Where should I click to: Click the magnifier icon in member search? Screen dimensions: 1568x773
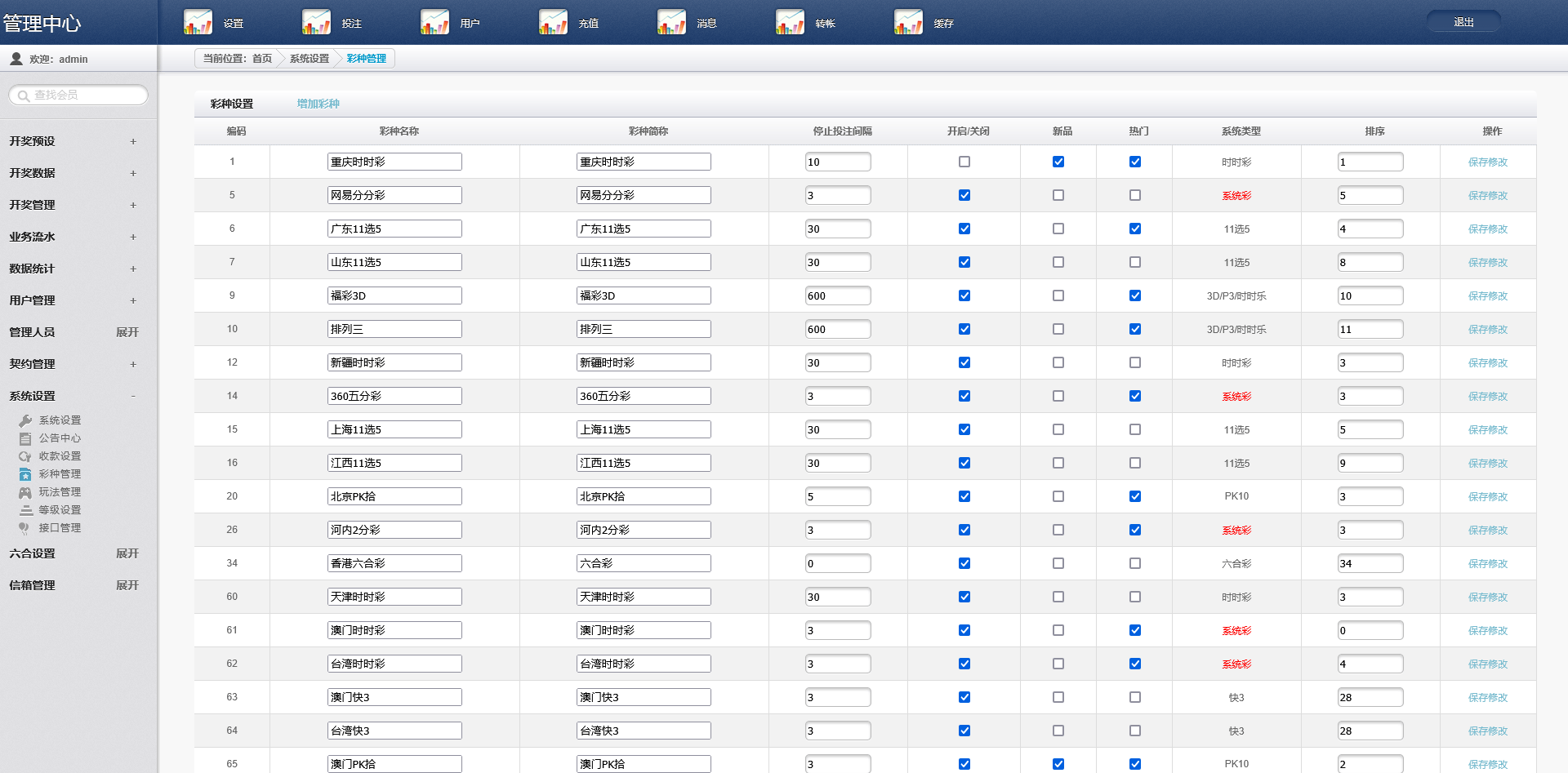coord(24,96)
